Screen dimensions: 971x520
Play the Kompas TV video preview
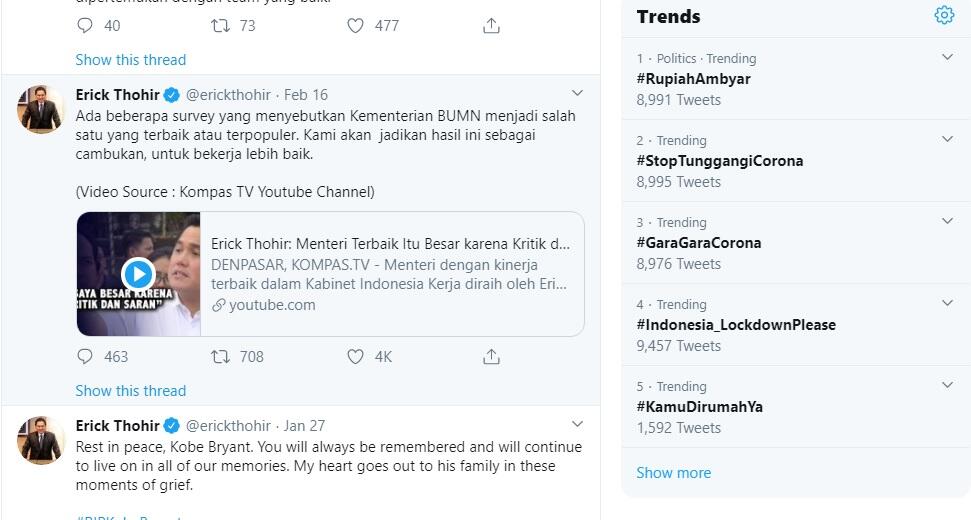point(138,274)
